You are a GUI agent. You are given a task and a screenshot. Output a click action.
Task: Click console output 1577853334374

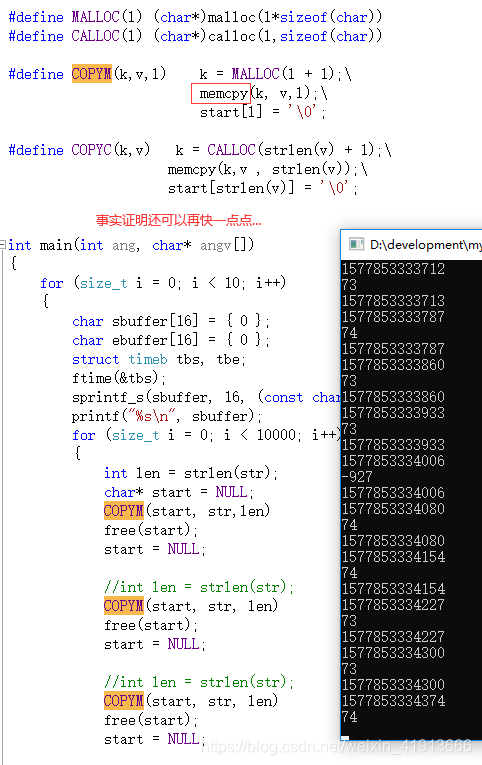click(x=393, y=701)
